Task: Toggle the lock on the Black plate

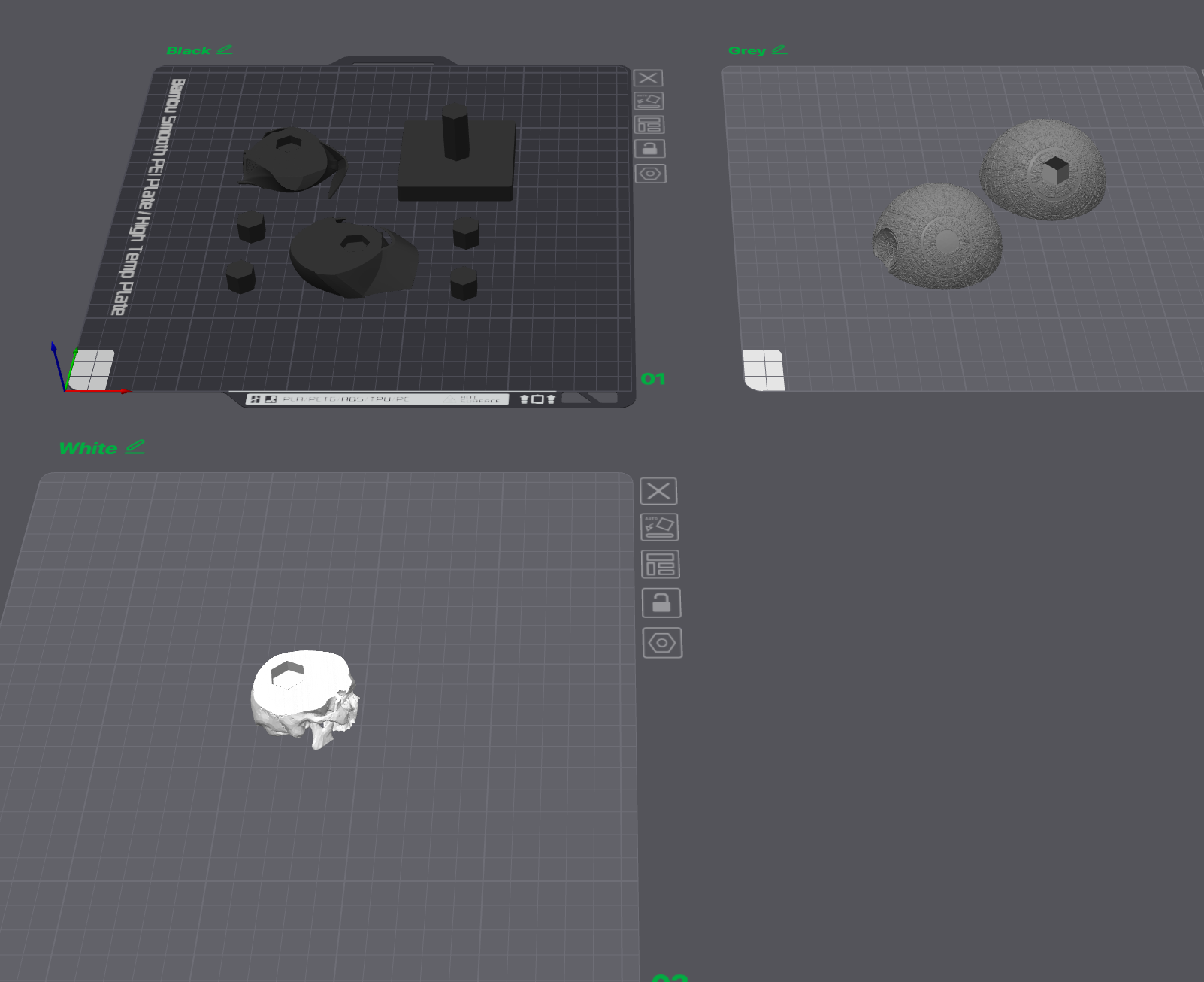Action: 650,149
